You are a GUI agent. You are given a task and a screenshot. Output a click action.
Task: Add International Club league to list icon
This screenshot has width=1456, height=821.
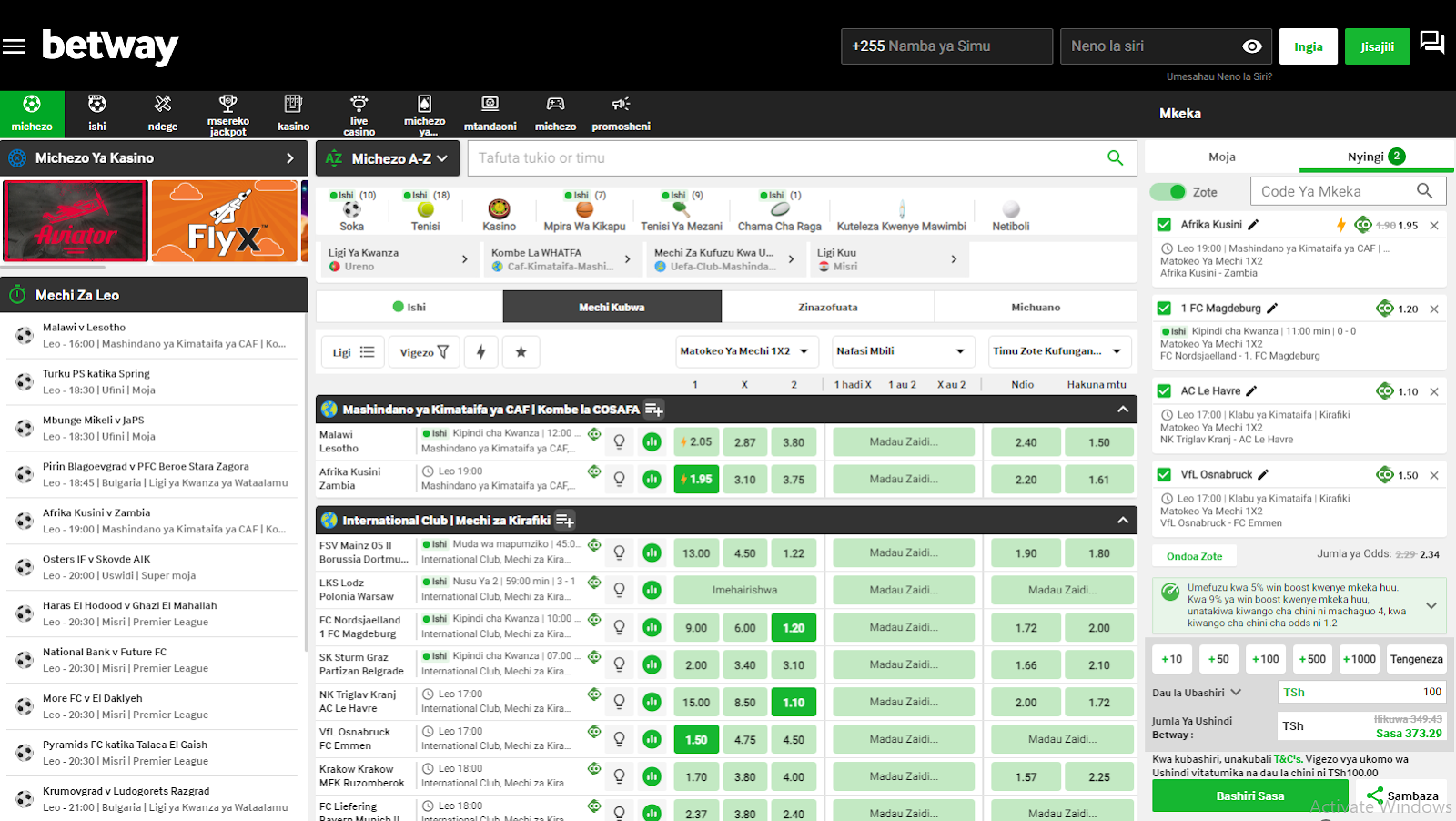564,521
